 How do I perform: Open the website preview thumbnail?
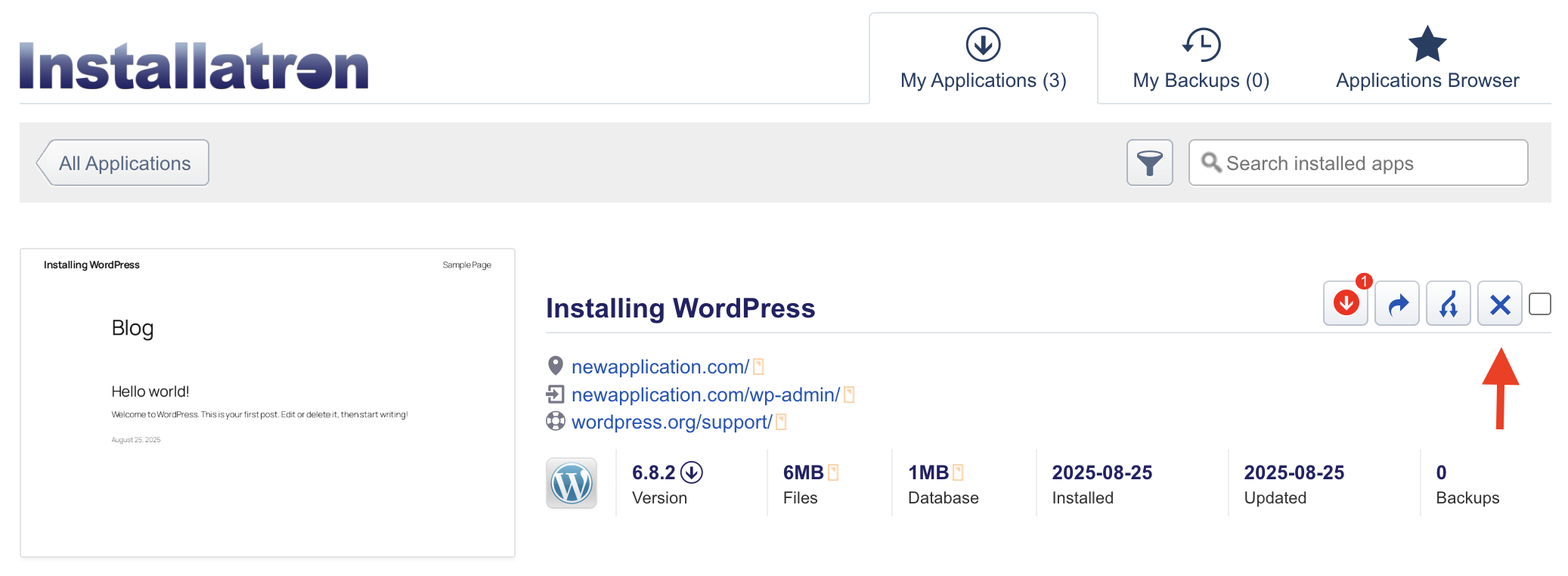[268, 403]
